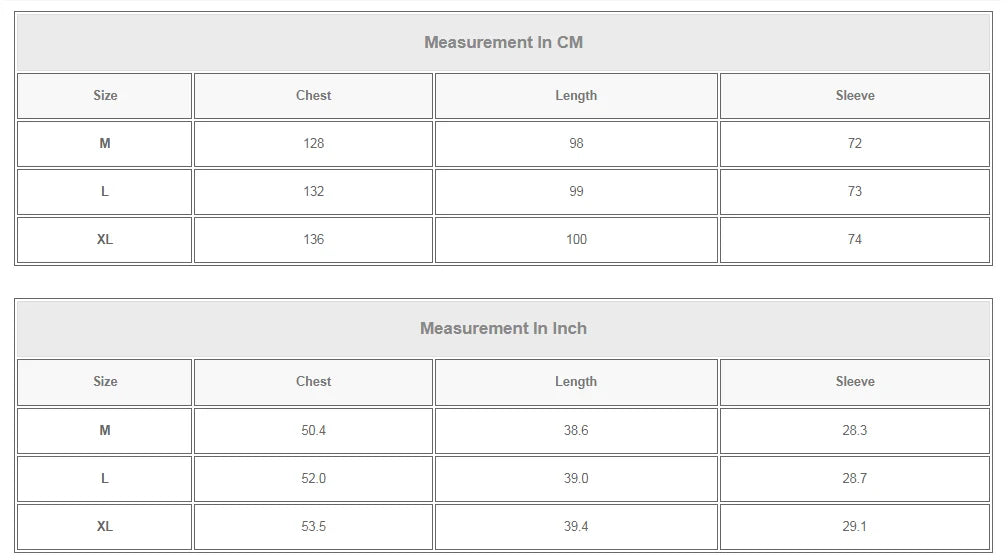Image resolution: width=1008 pixels, height=560 pixels.
Task: Select the Chest column header in CM table
Action: point(313,96)
